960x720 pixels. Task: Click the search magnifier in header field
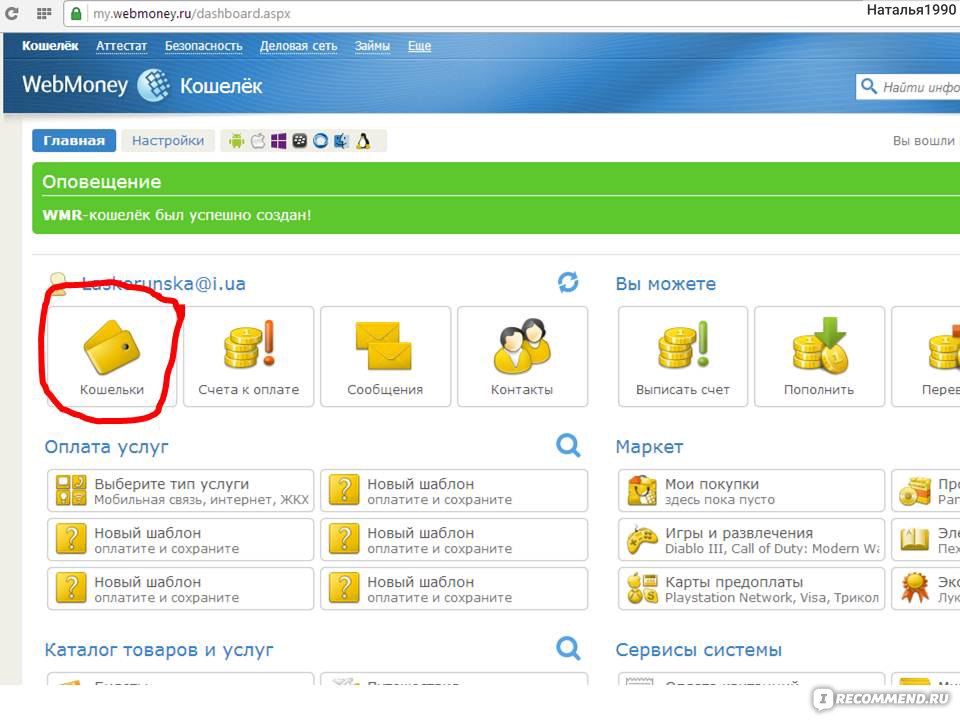[x=868, y=86]
